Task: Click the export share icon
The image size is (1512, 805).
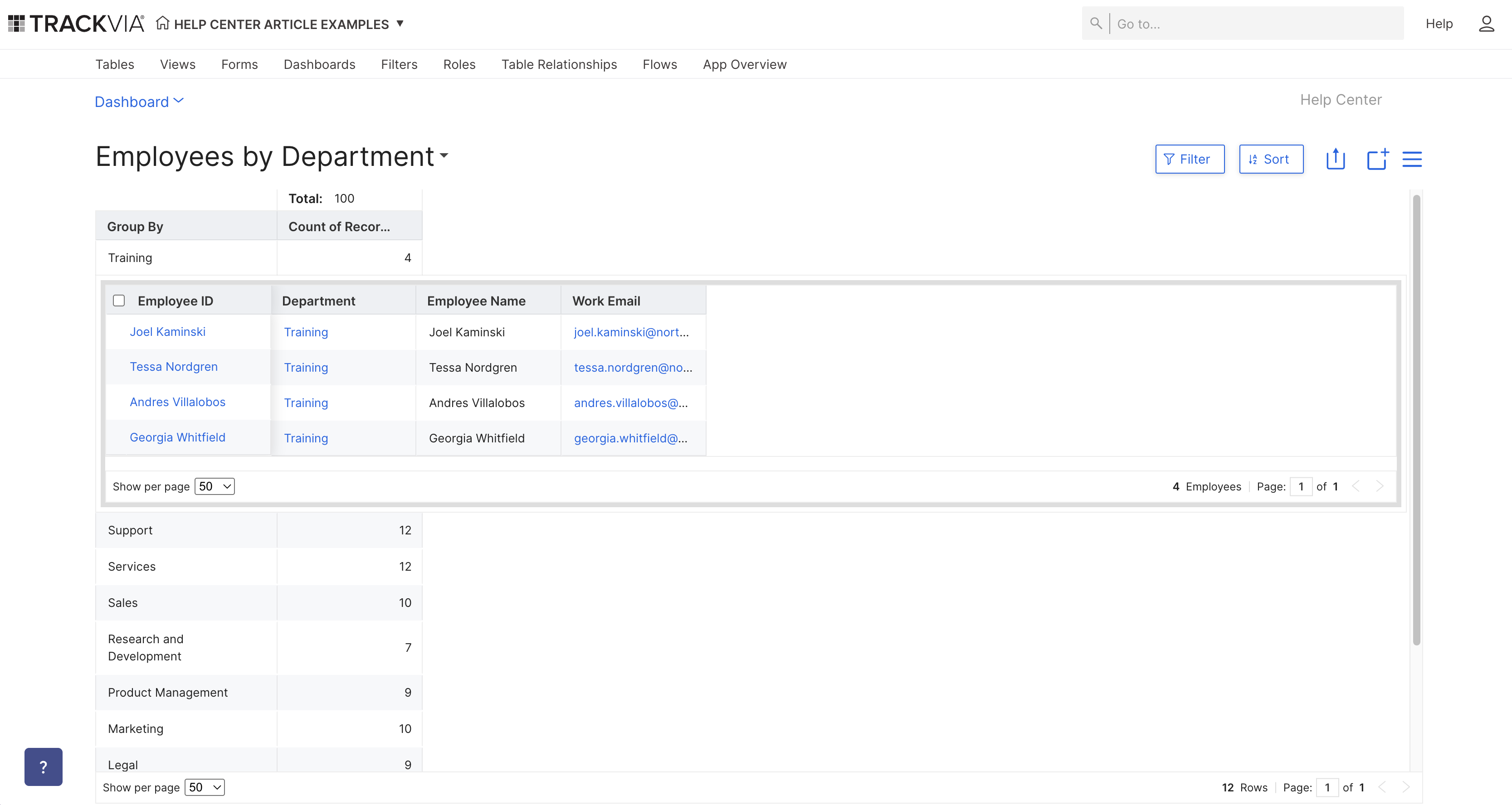Action: coord(1335,159)
